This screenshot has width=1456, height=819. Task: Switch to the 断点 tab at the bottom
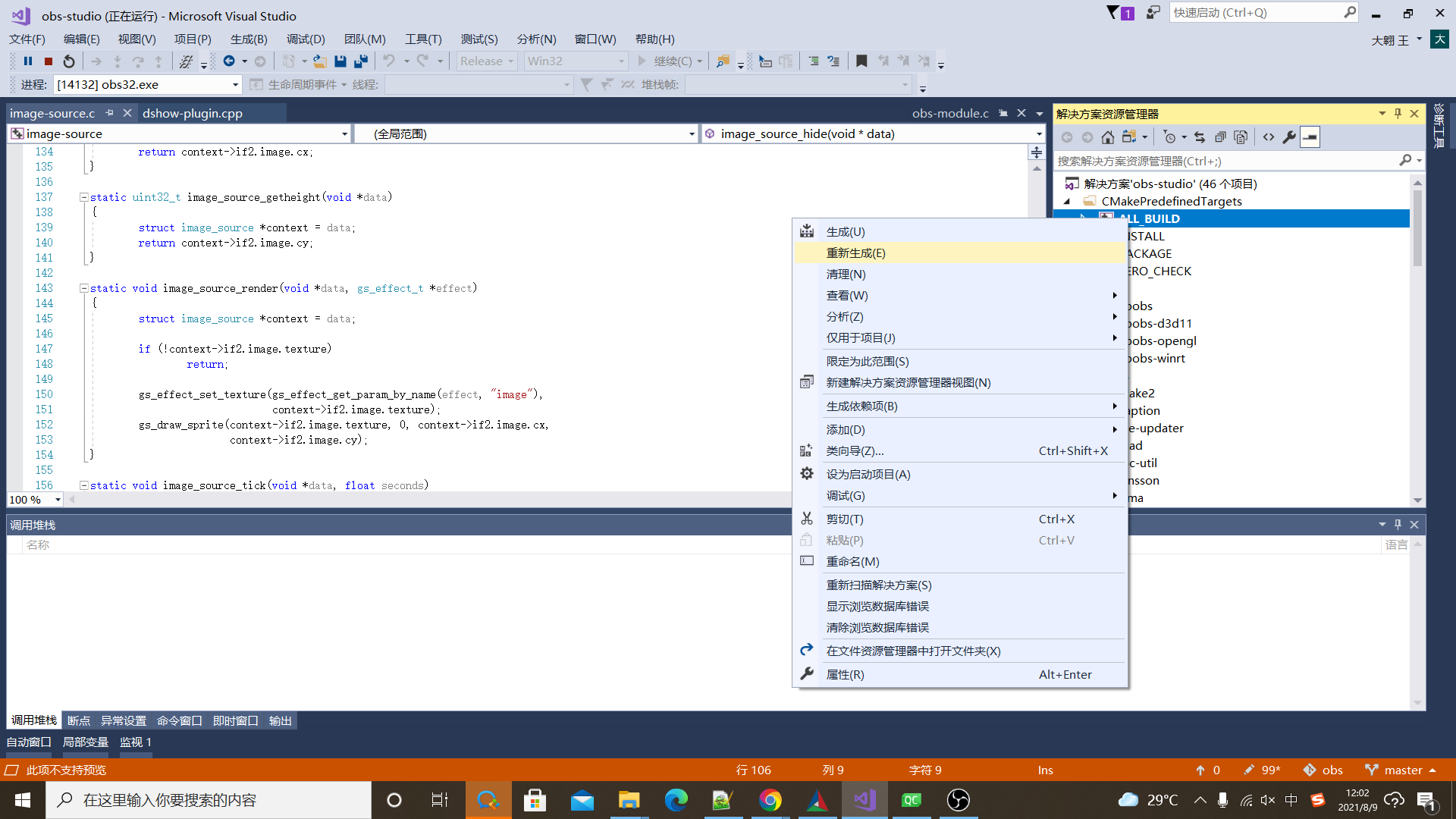click(x=79, y=720)
